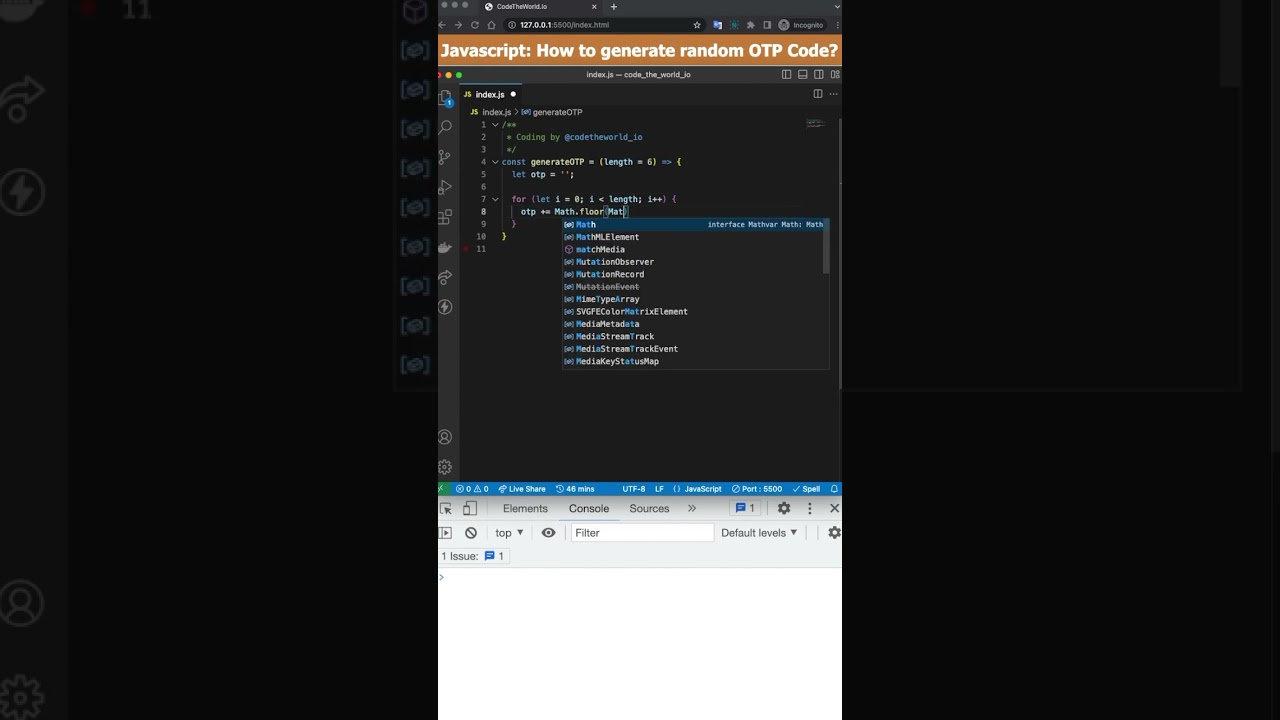Open the Accounts icon in activity bar
Viewport: 1280px width, 720px height.
click(445, 437)
